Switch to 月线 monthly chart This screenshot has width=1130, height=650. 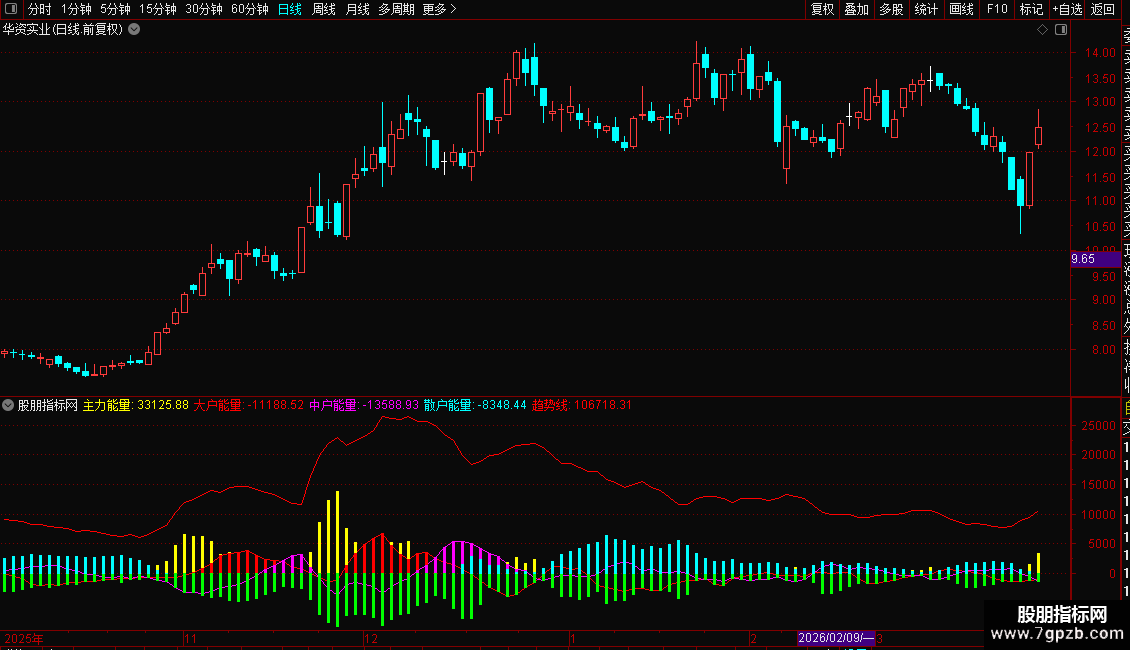coord(357,9)
